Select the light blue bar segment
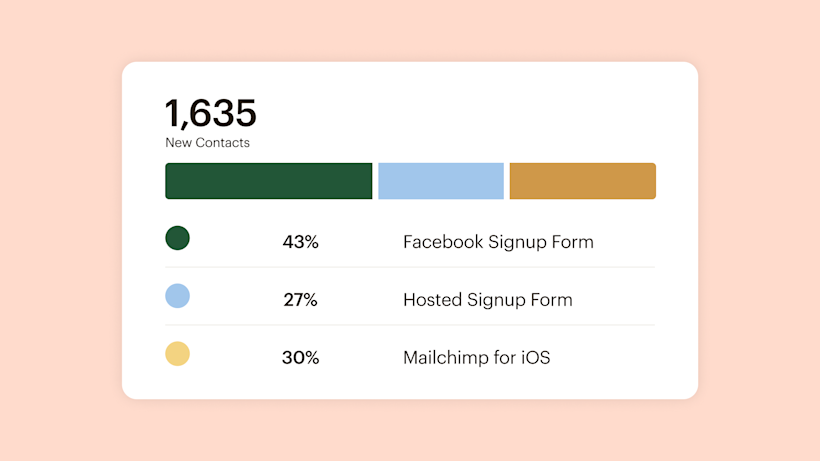The height and width of the screenshot is (461, 820). (x=441, y=181)
